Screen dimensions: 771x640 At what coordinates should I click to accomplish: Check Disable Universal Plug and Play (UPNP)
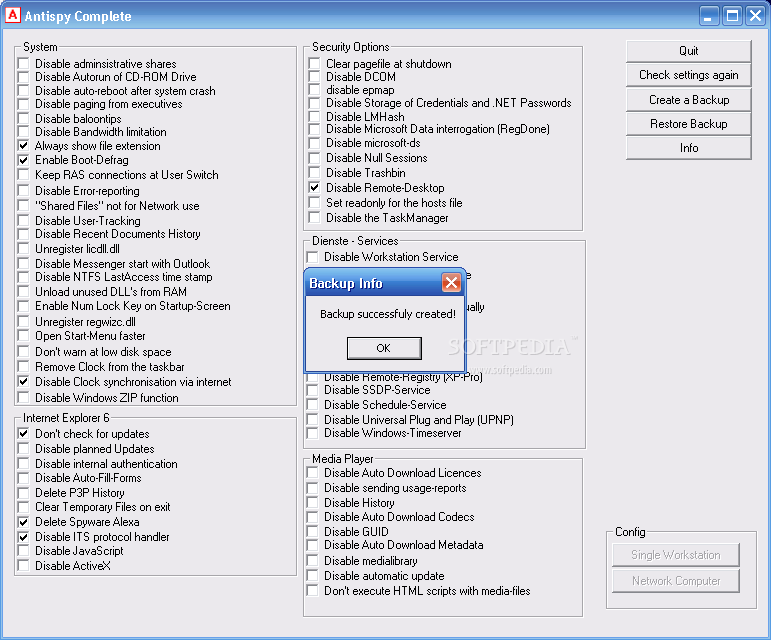(312, 420)
